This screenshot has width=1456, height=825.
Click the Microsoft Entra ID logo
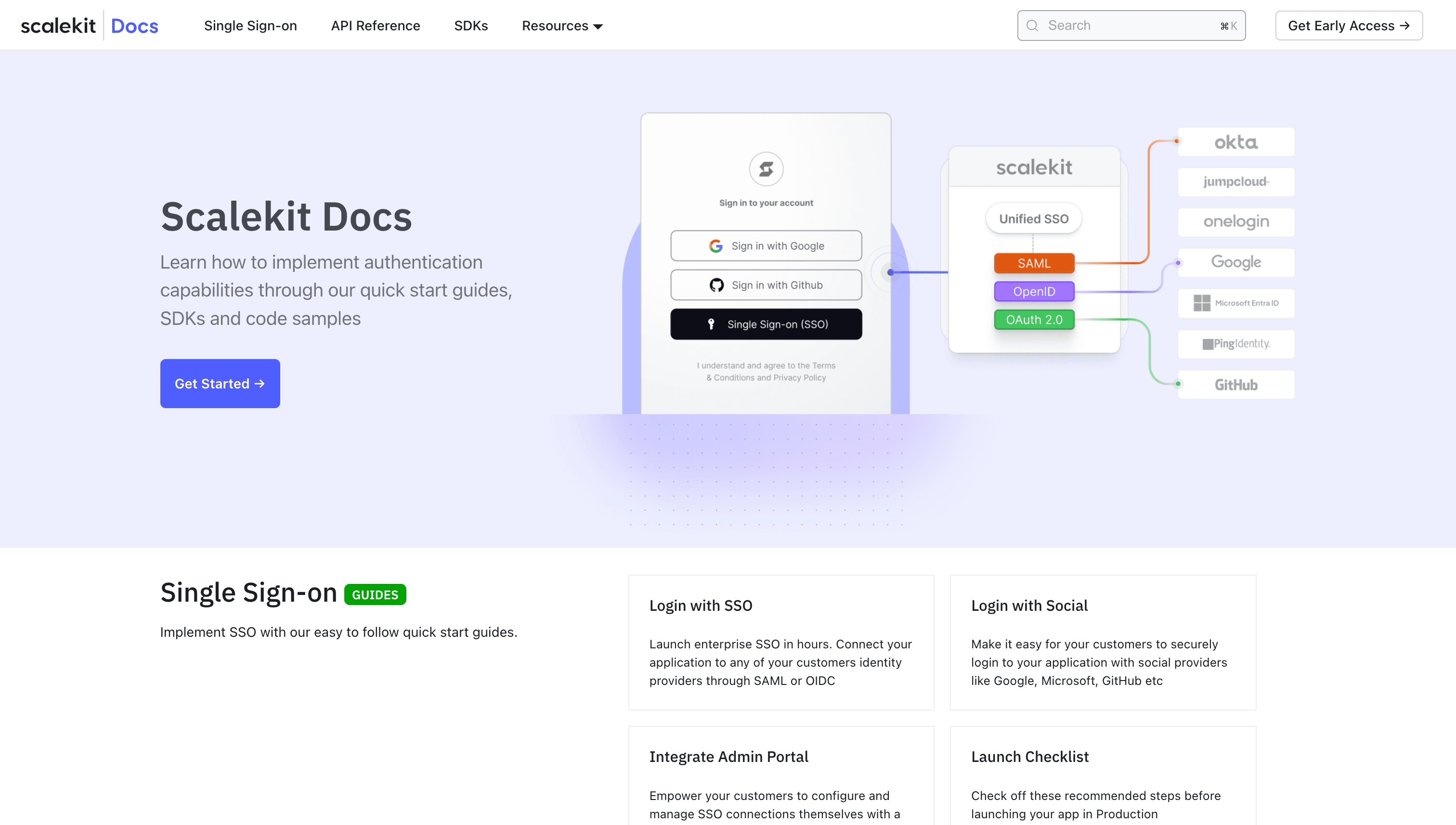[x=1235, y=303]
